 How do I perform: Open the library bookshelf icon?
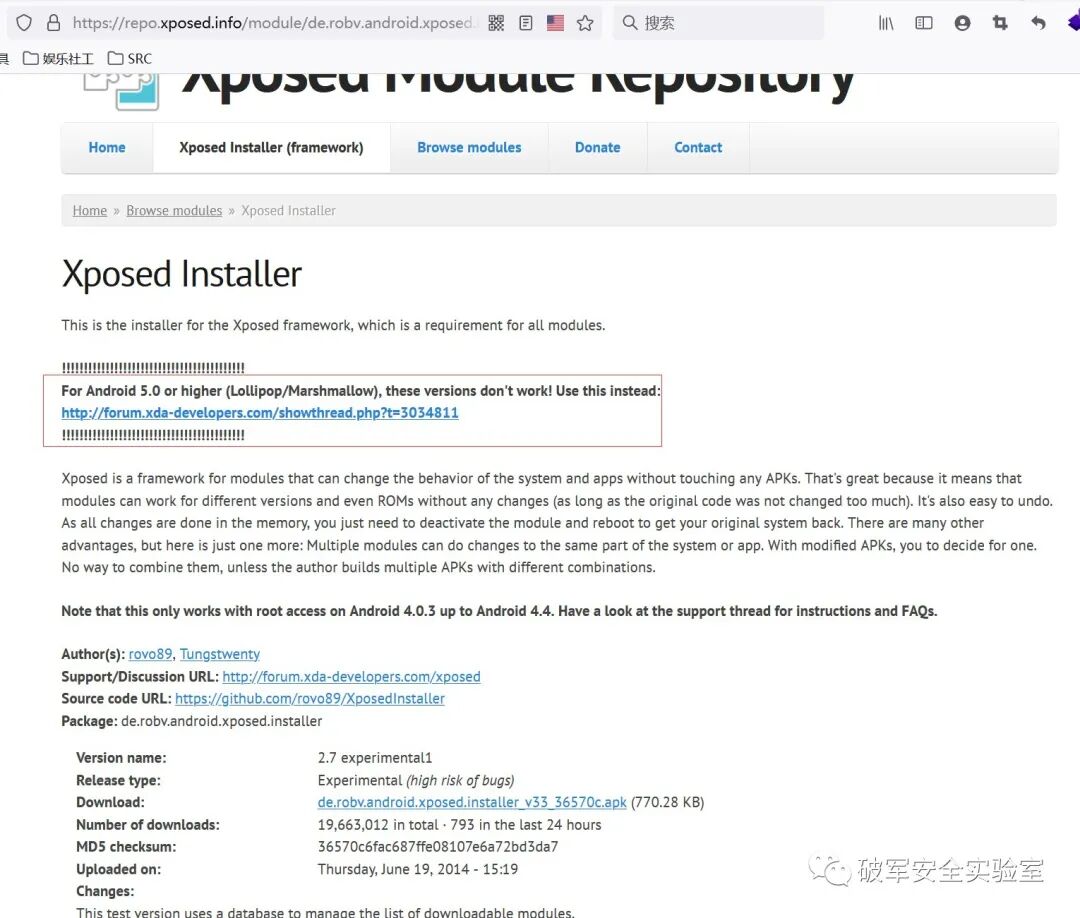886,23
